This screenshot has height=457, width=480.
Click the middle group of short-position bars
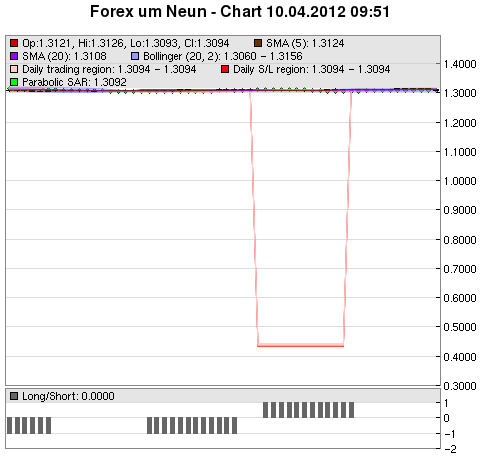(192, 426)
